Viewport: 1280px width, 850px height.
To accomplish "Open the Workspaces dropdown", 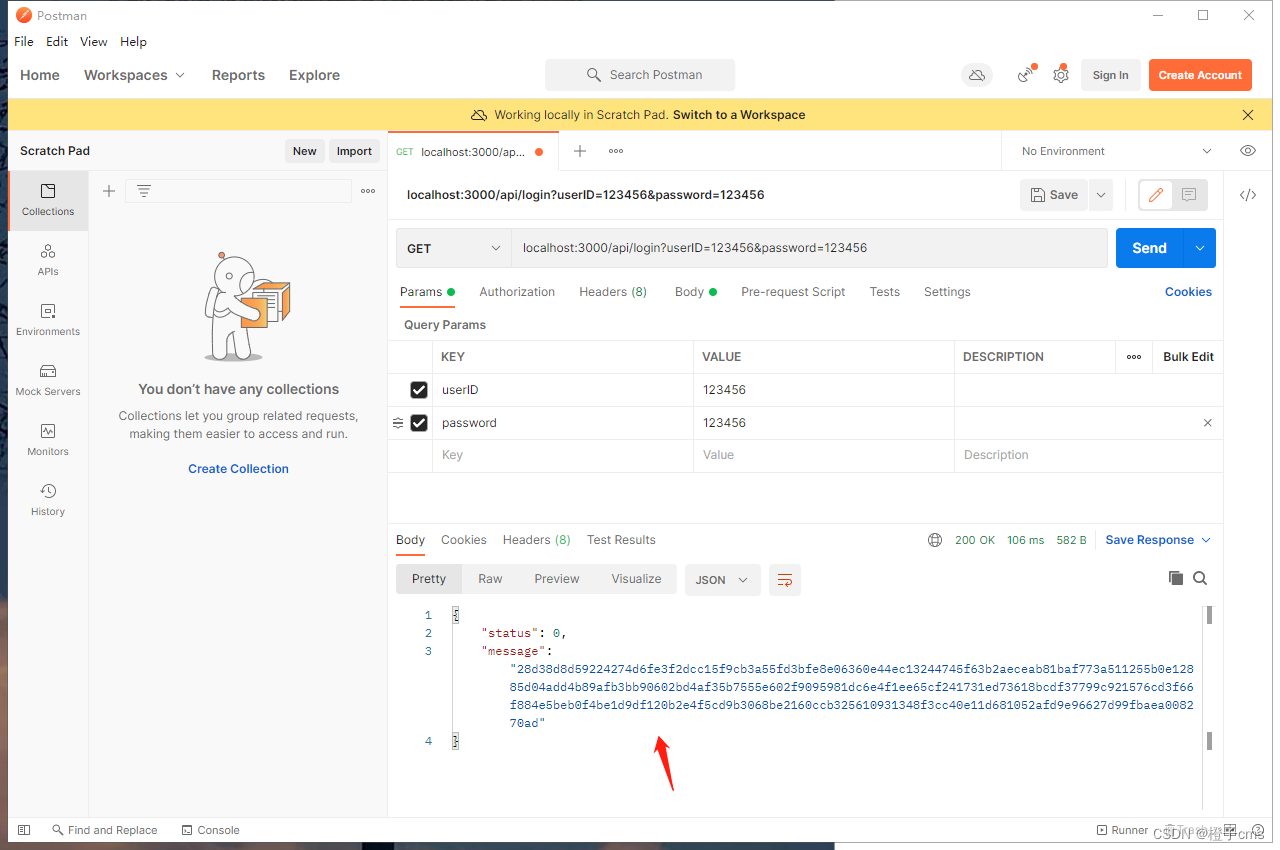I will [134, 75].
